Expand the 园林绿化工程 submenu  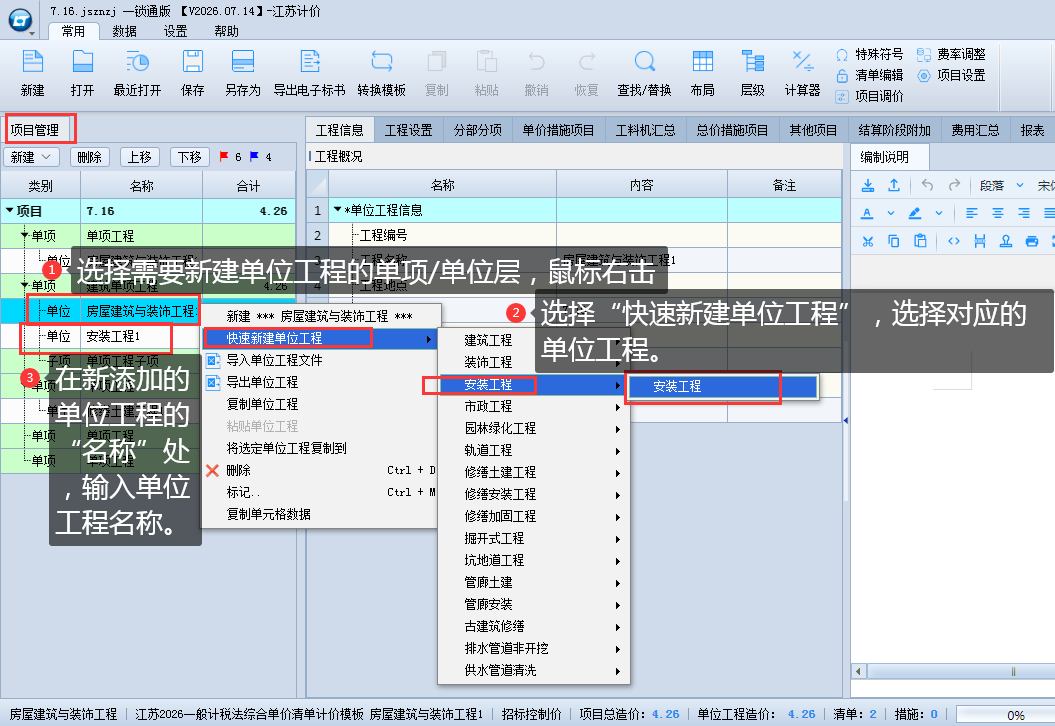click(x=618, y=429)
